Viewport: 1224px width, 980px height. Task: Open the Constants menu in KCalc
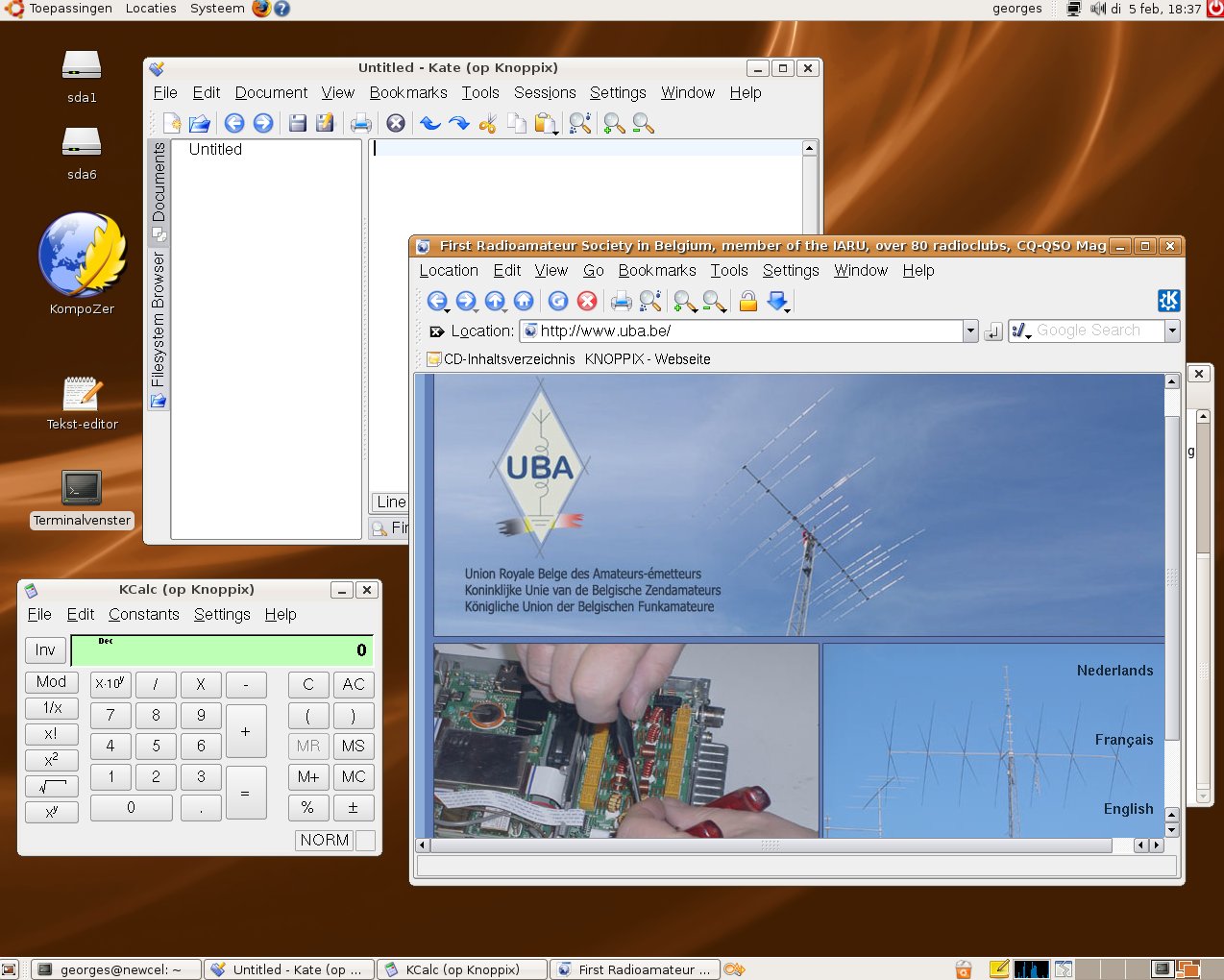pyautogui.click(x=143, y=615)
